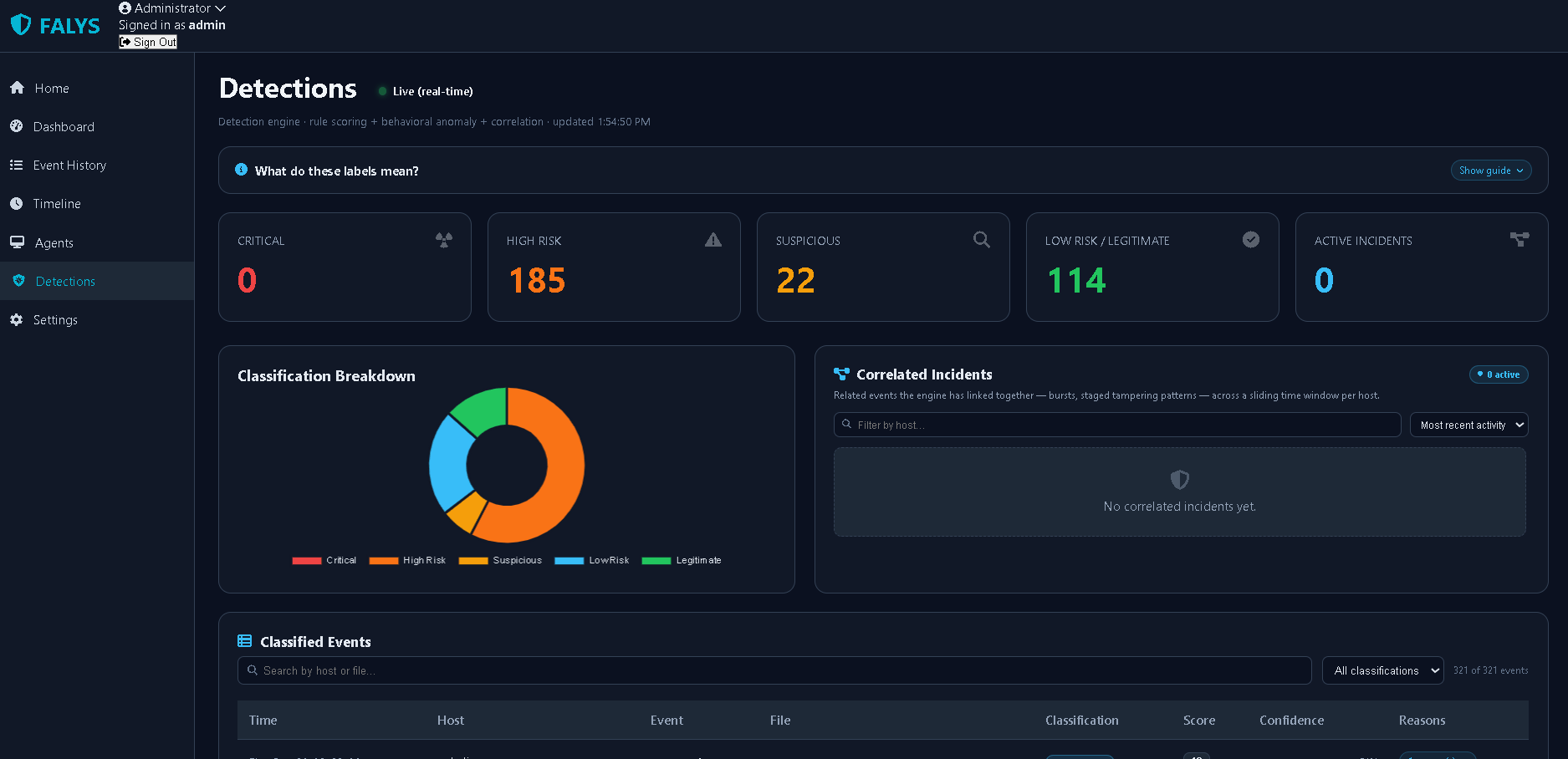The width and height of the screenshot is (1568, 759).
Task: Click the Home house icon in sidebar
Action: (x=17, y=88)
